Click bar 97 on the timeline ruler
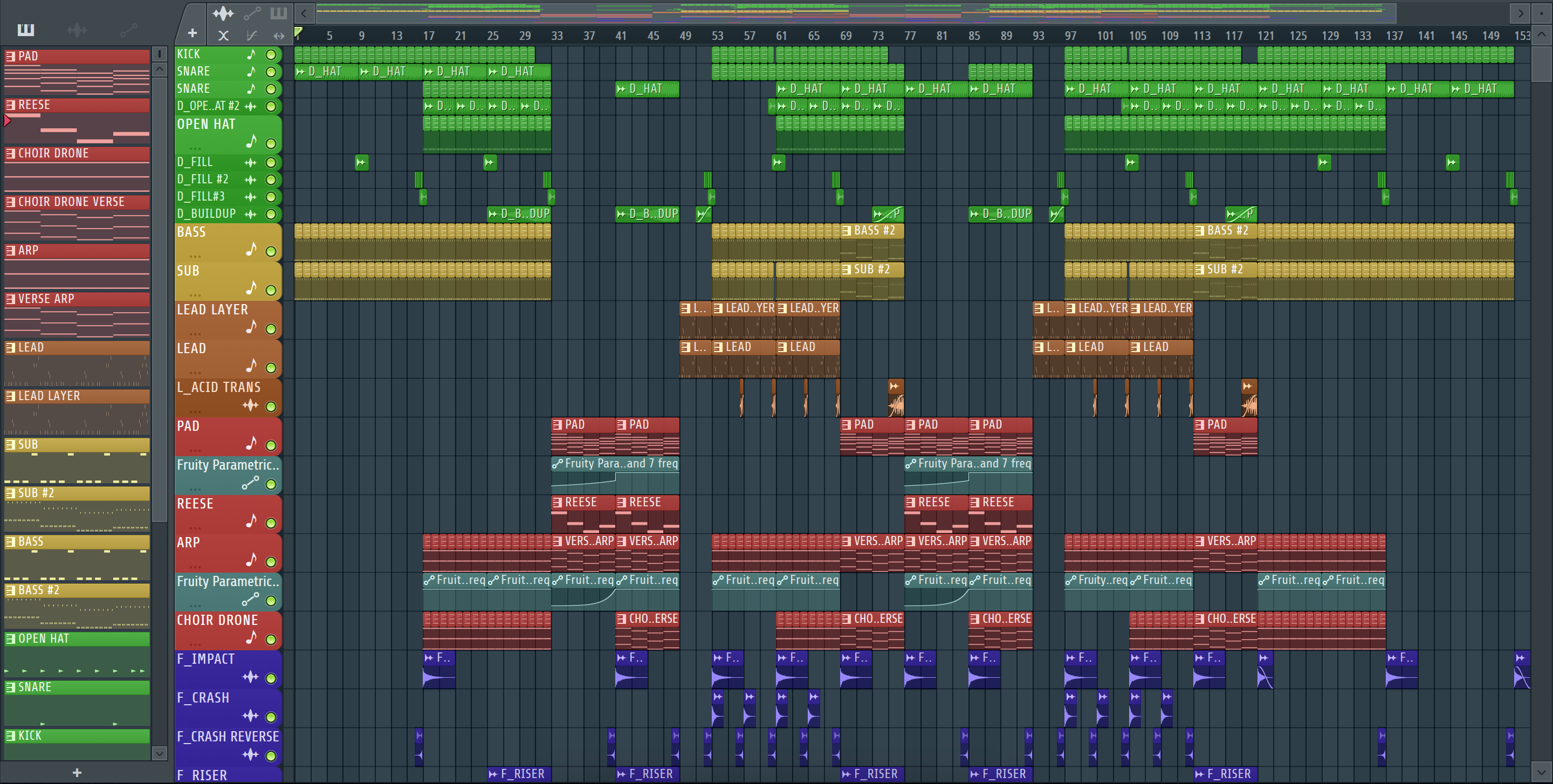 (1071, 36)
